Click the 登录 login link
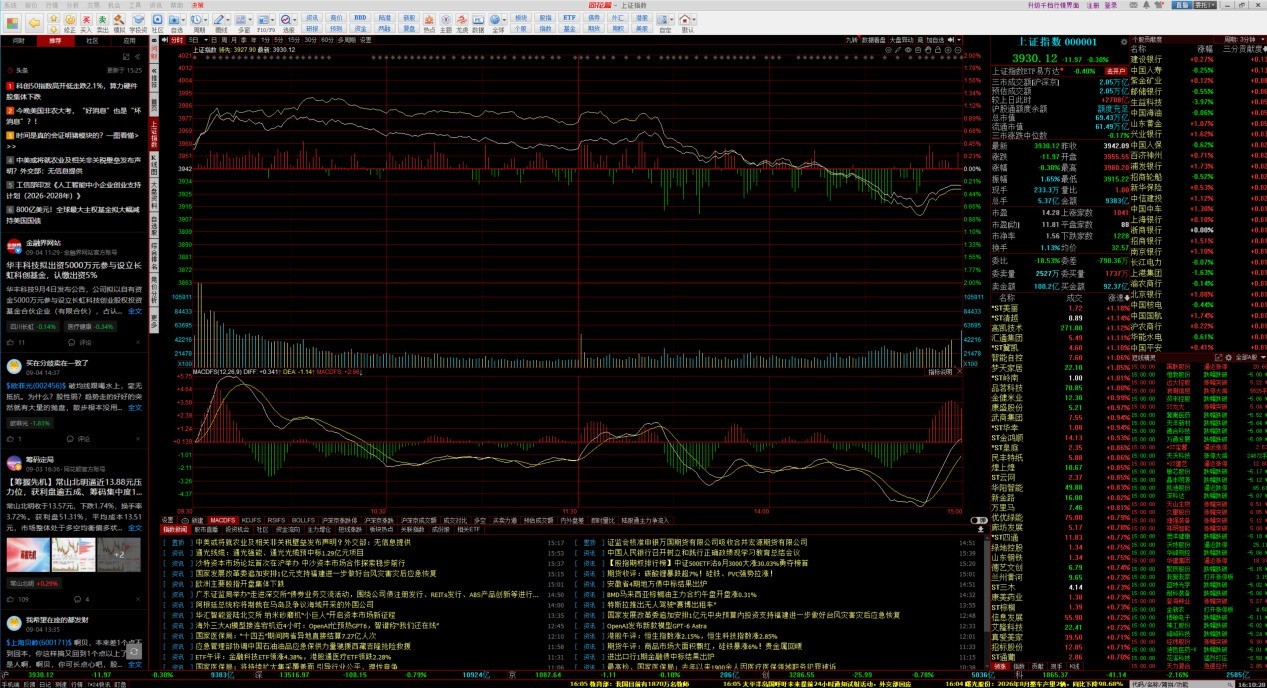 pyautogui.click(x=1111, y=5)
